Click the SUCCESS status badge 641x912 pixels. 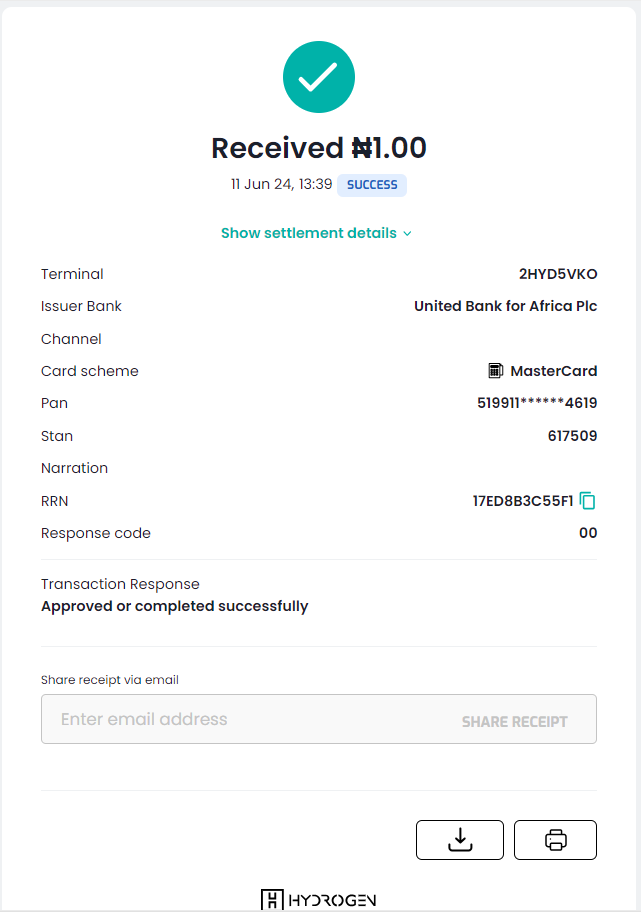(371, 185)
